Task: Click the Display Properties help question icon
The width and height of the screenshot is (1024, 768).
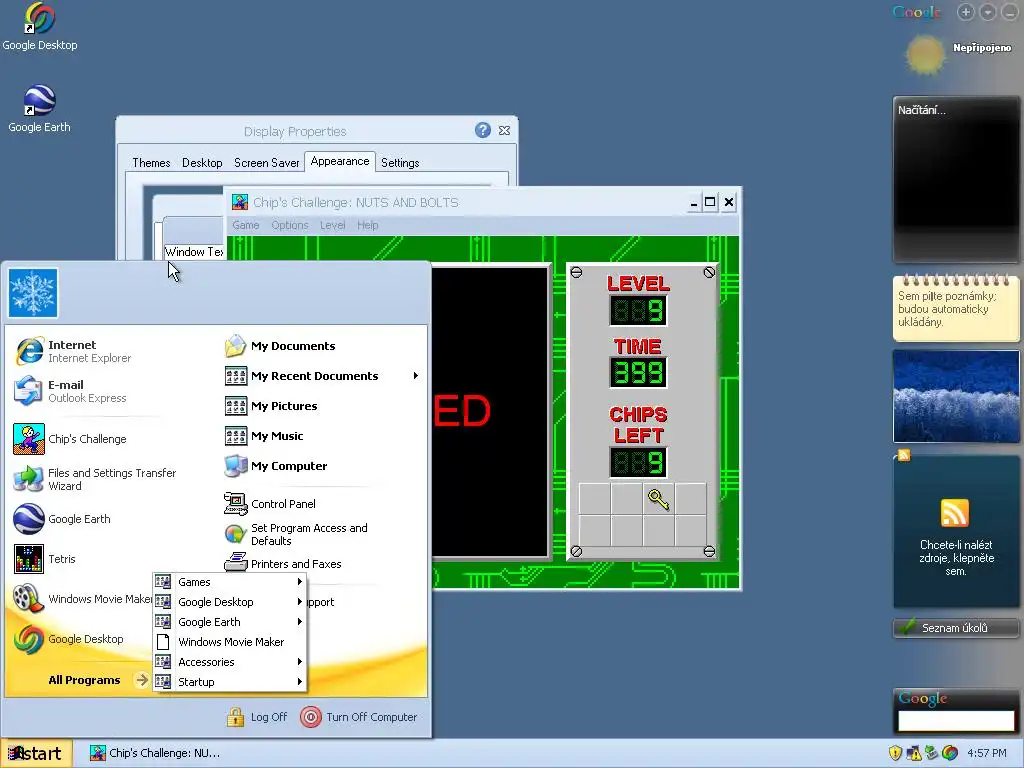Action: point(483,130)
